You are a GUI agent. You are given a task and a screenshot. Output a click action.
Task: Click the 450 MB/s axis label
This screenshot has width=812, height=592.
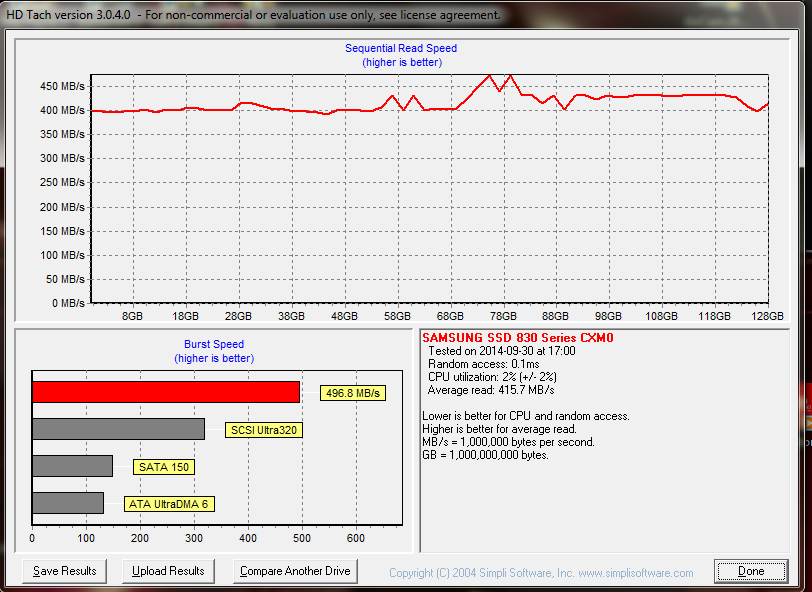(62, 86)
